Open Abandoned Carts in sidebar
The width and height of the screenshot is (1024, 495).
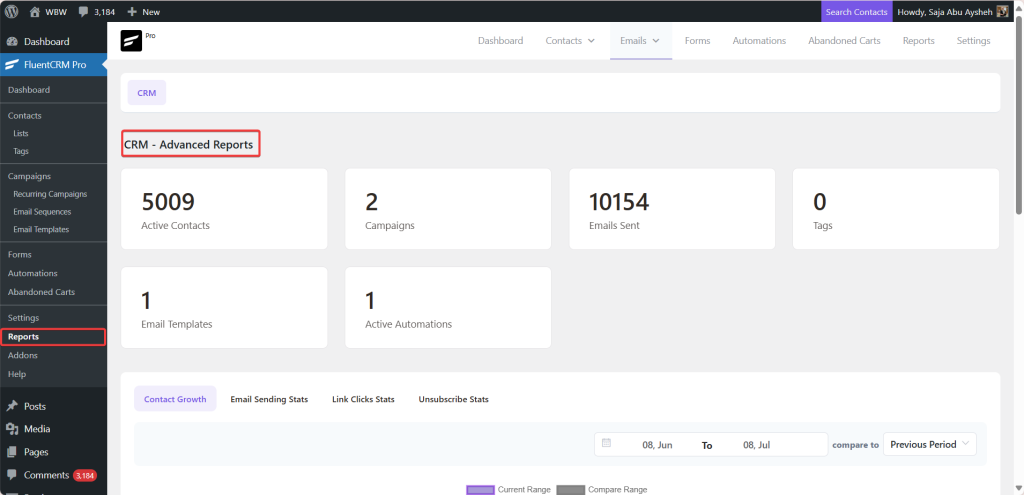click(41, 292)
